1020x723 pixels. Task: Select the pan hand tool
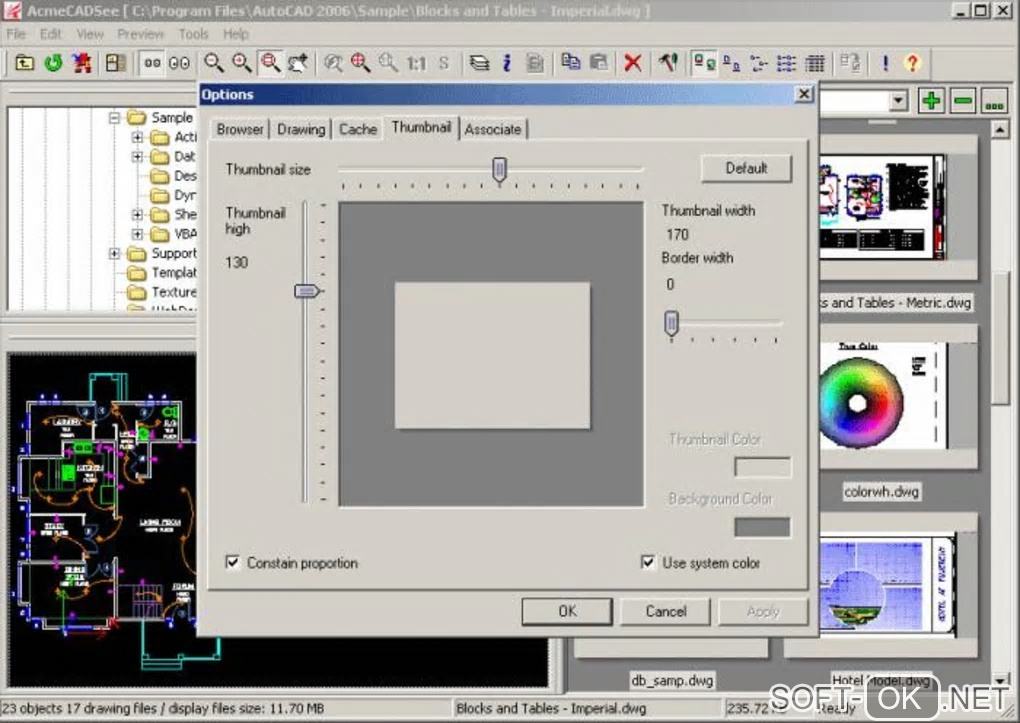[x=298, y=63]
